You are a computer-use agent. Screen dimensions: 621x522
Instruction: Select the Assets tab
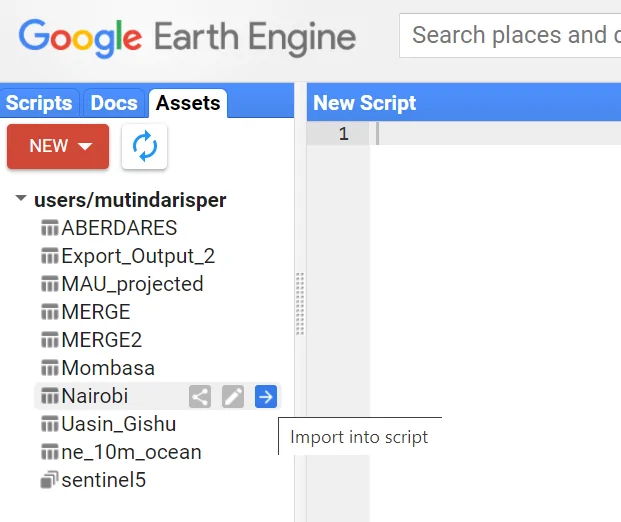pos(188,103)
